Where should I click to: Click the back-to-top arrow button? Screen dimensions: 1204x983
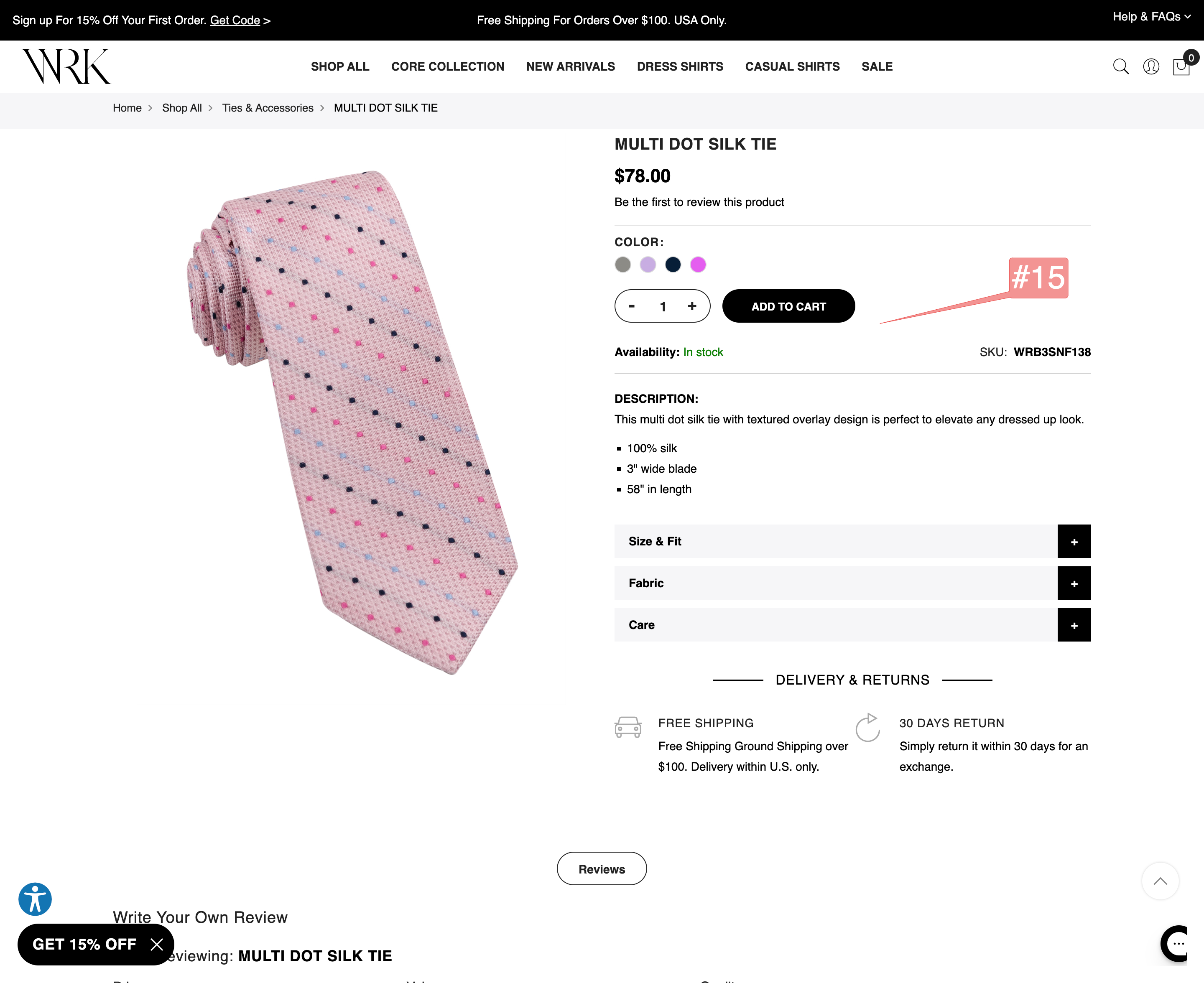1161,881
